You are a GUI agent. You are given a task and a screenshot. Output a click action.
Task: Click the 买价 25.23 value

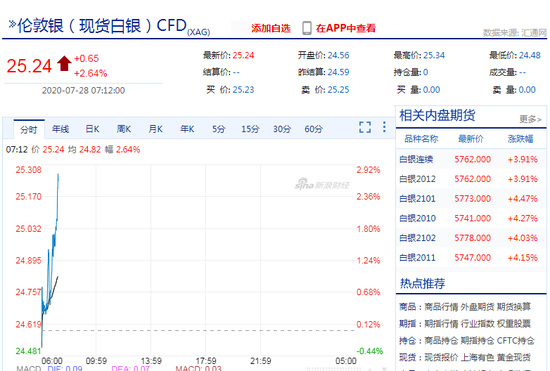point(243,90)
